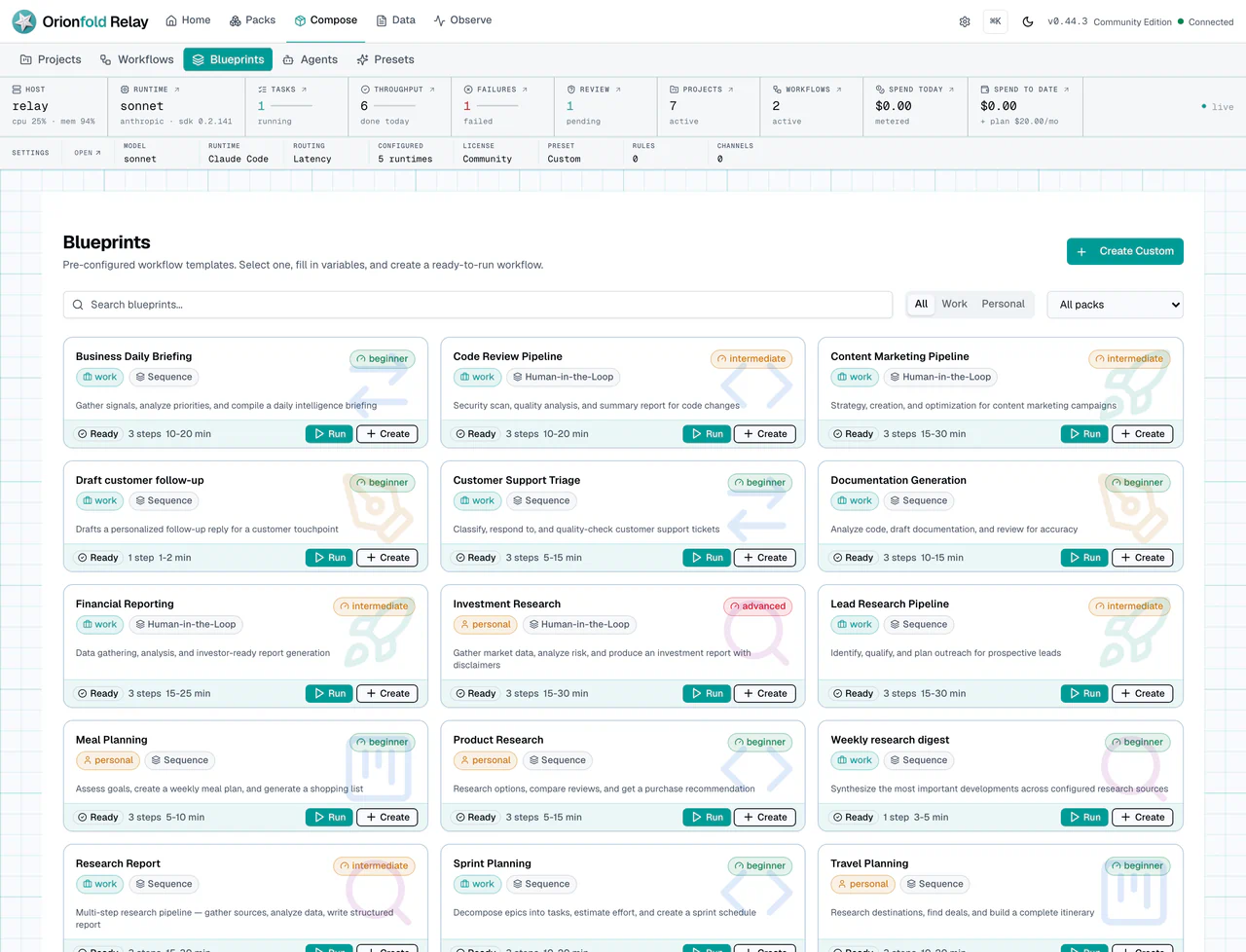This screenshot has height=952, width=1246.
Task: Open the Runtime stat arrow link
Action: point(176,90)
